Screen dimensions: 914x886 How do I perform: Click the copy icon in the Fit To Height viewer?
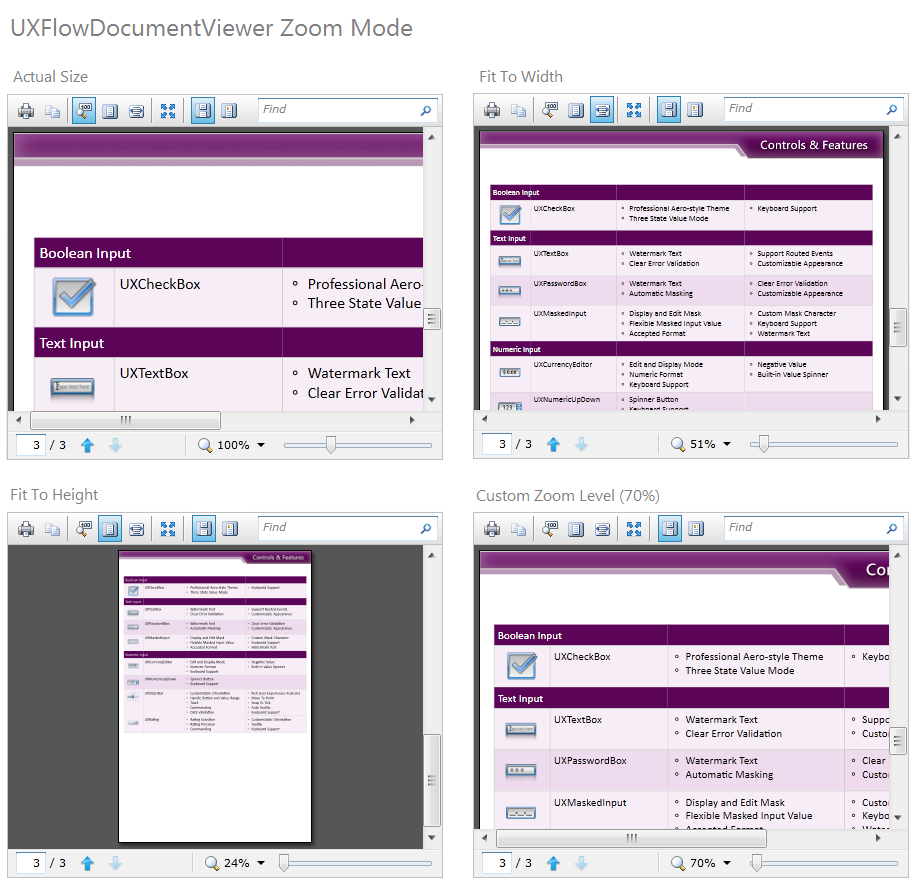(x=52, y=529)
